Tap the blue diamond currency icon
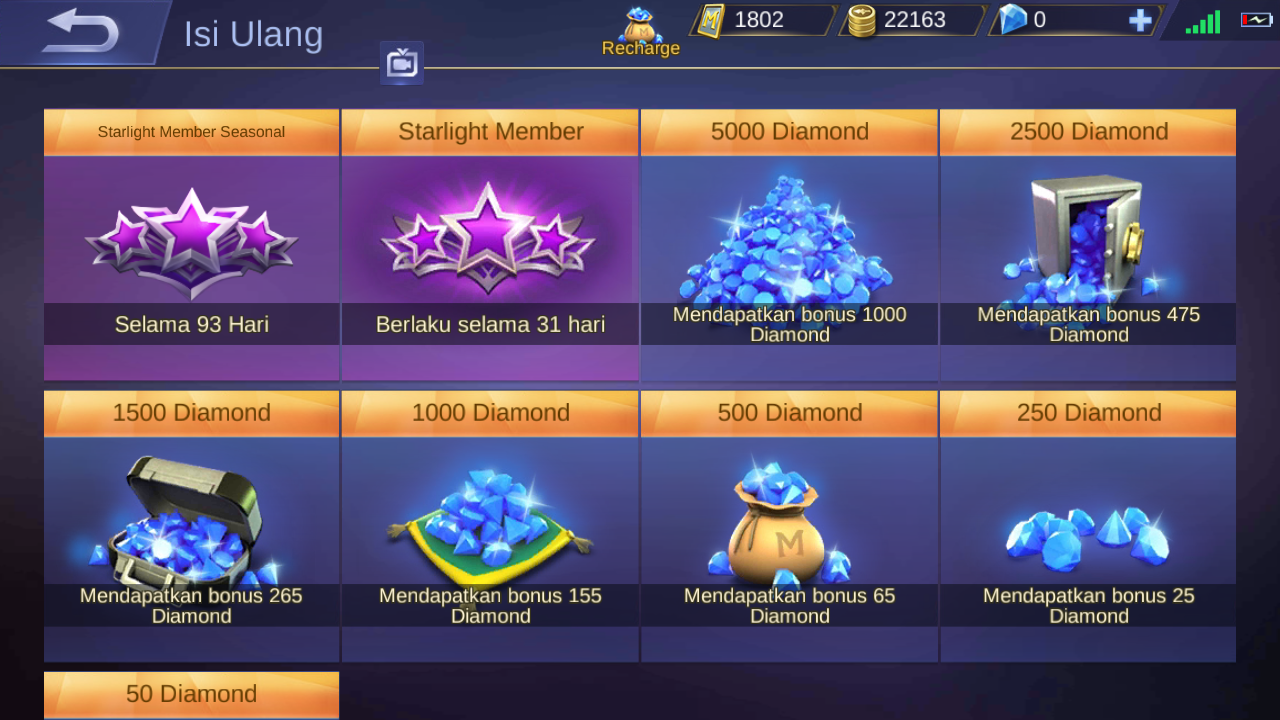The image size is (1280, 720). coord(1013,20)
